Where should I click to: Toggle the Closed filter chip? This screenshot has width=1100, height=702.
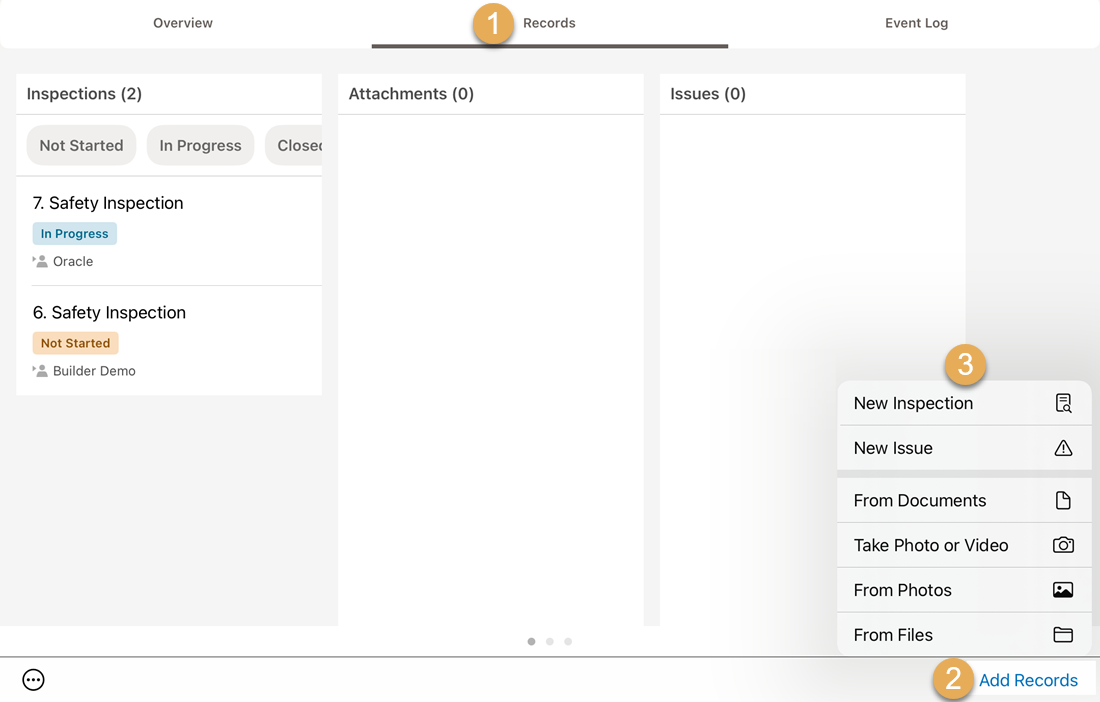[296, 145]
